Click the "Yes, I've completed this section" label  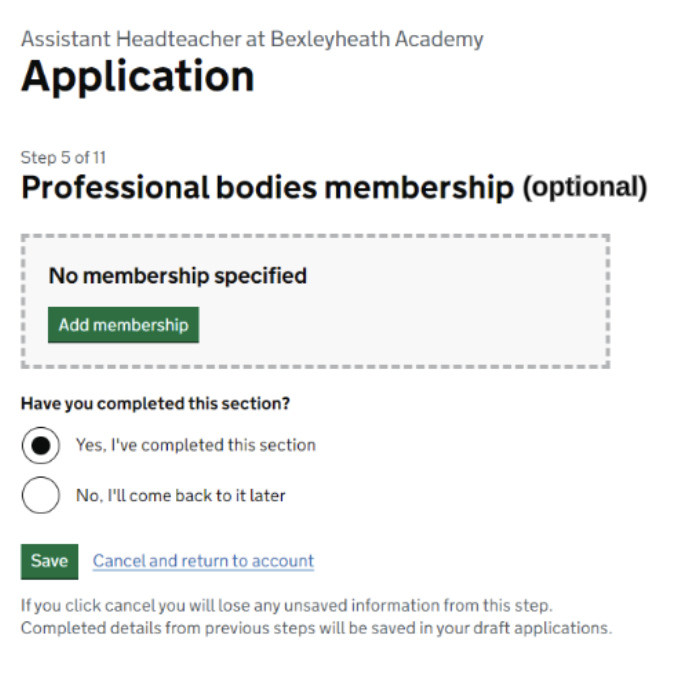195,445
